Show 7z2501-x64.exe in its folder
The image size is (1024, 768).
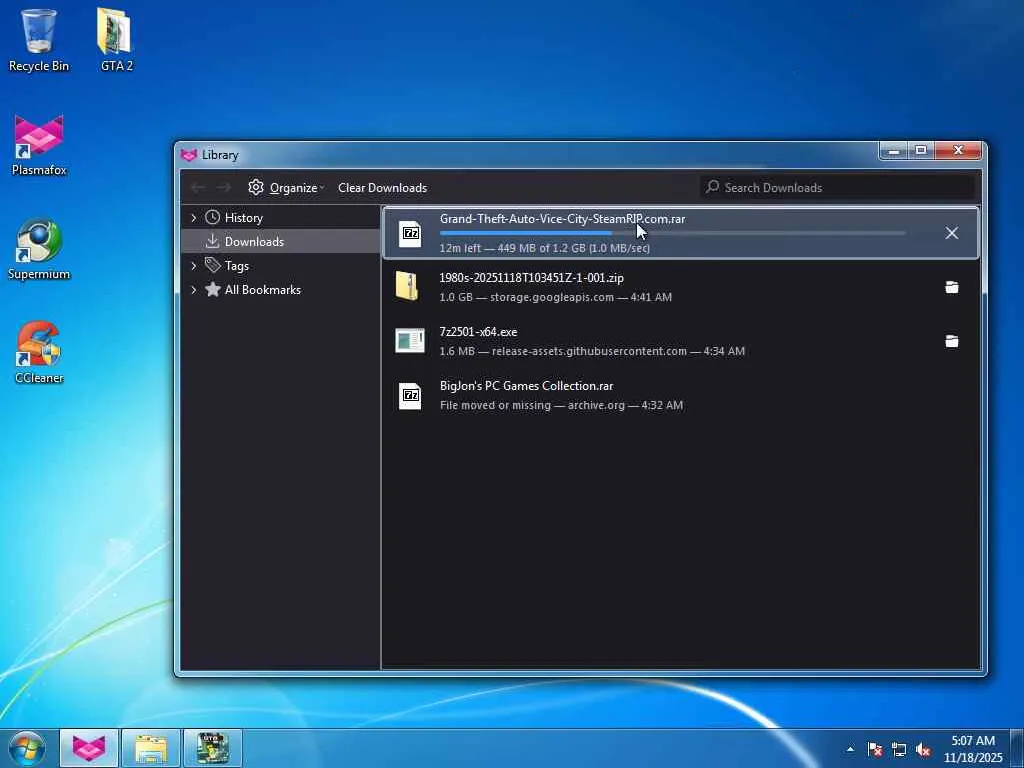(x=952, y=341)
